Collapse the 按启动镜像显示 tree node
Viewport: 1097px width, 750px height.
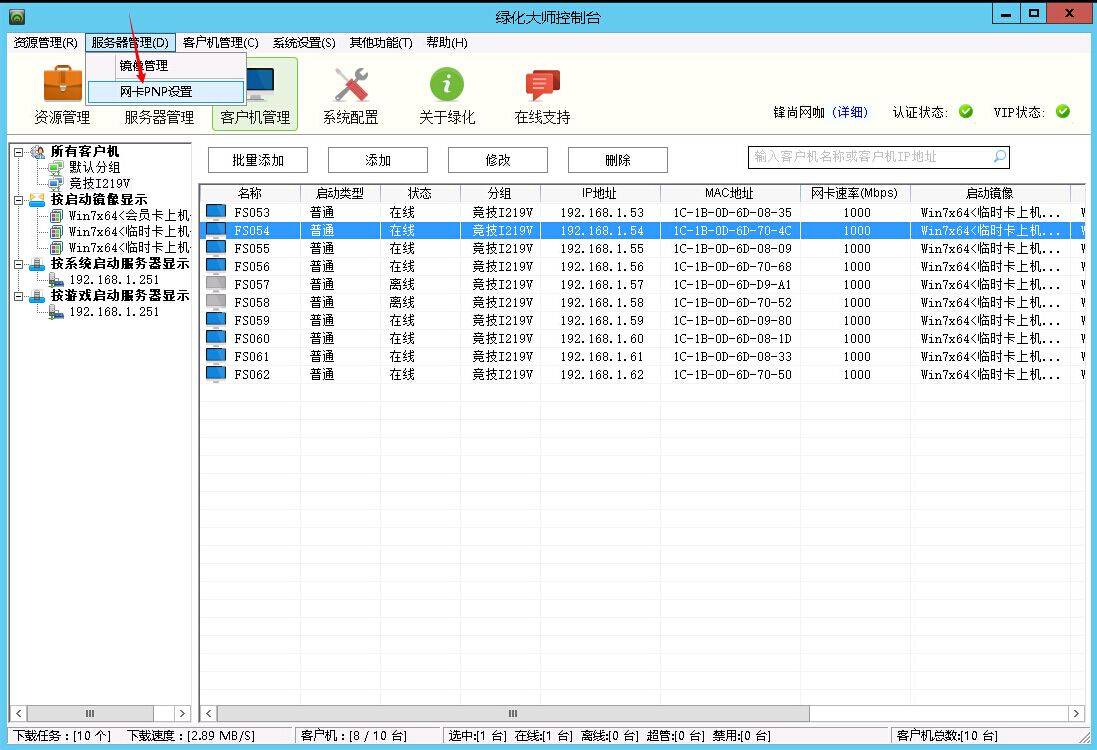pyautogui.click(x=18, y=200)
